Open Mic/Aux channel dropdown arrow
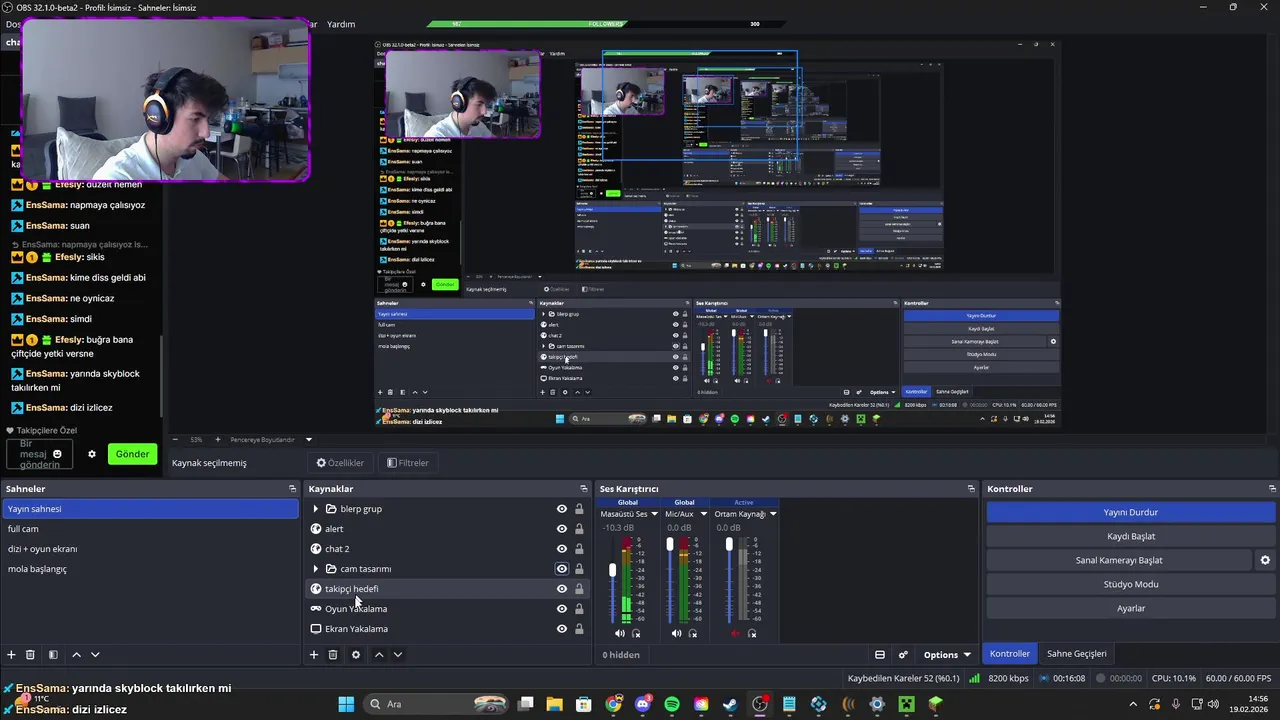 (x=703, y=514)
